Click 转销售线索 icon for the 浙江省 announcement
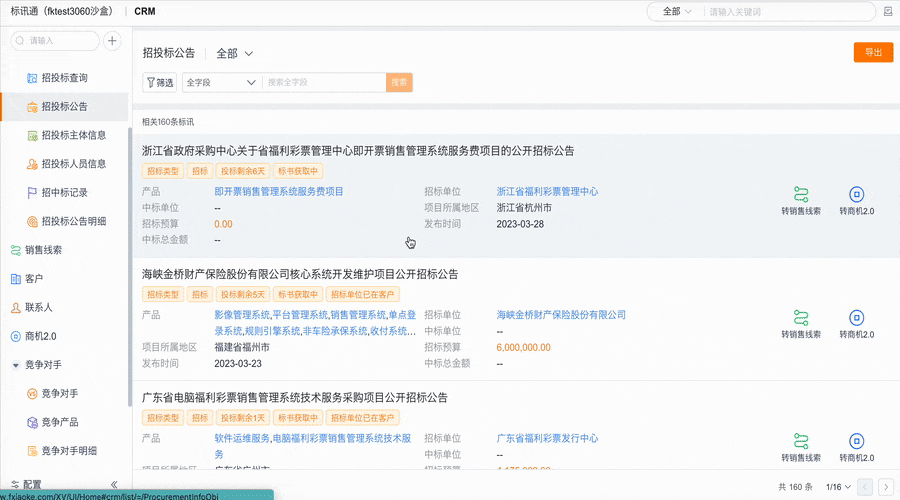 click(801, 195)
